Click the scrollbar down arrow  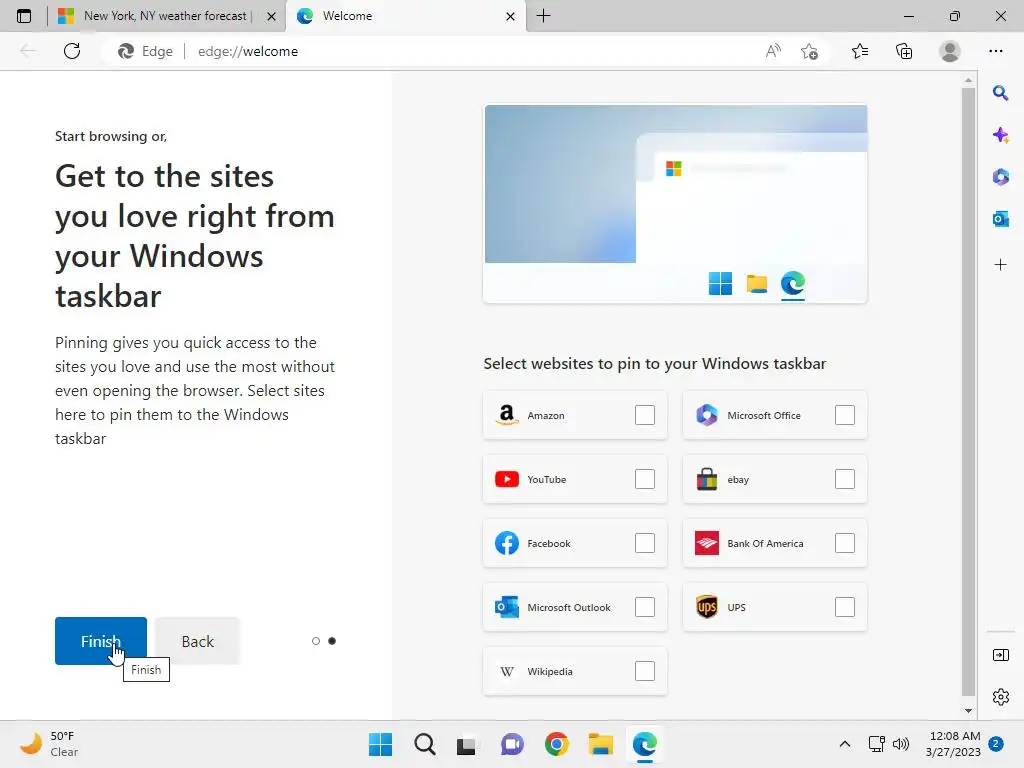click(x=968, y=711)
